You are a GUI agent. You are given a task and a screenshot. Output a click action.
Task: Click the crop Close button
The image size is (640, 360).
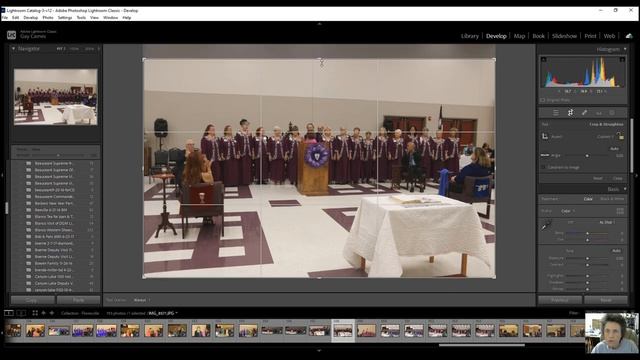618,178
